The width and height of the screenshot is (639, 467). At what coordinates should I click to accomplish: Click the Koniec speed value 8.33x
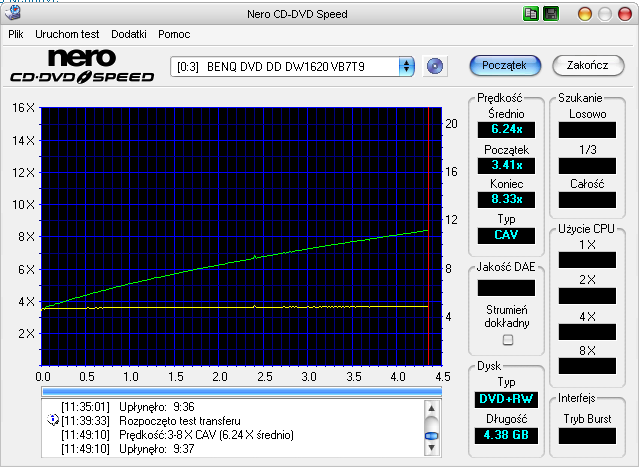click(x=506, y=199)
